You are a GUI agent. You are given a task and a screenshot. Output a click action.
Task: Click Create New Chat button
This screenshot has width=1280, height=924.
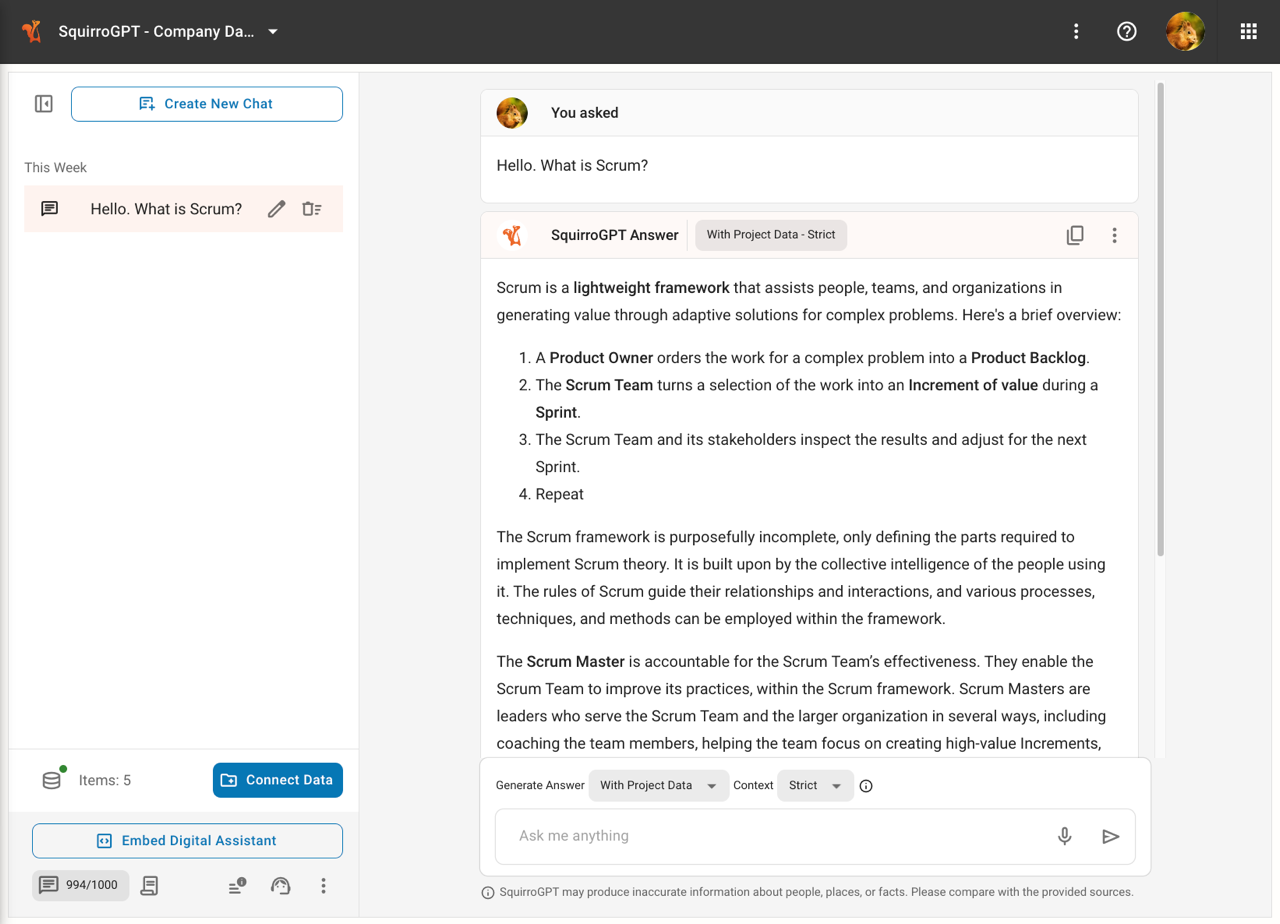207,104
